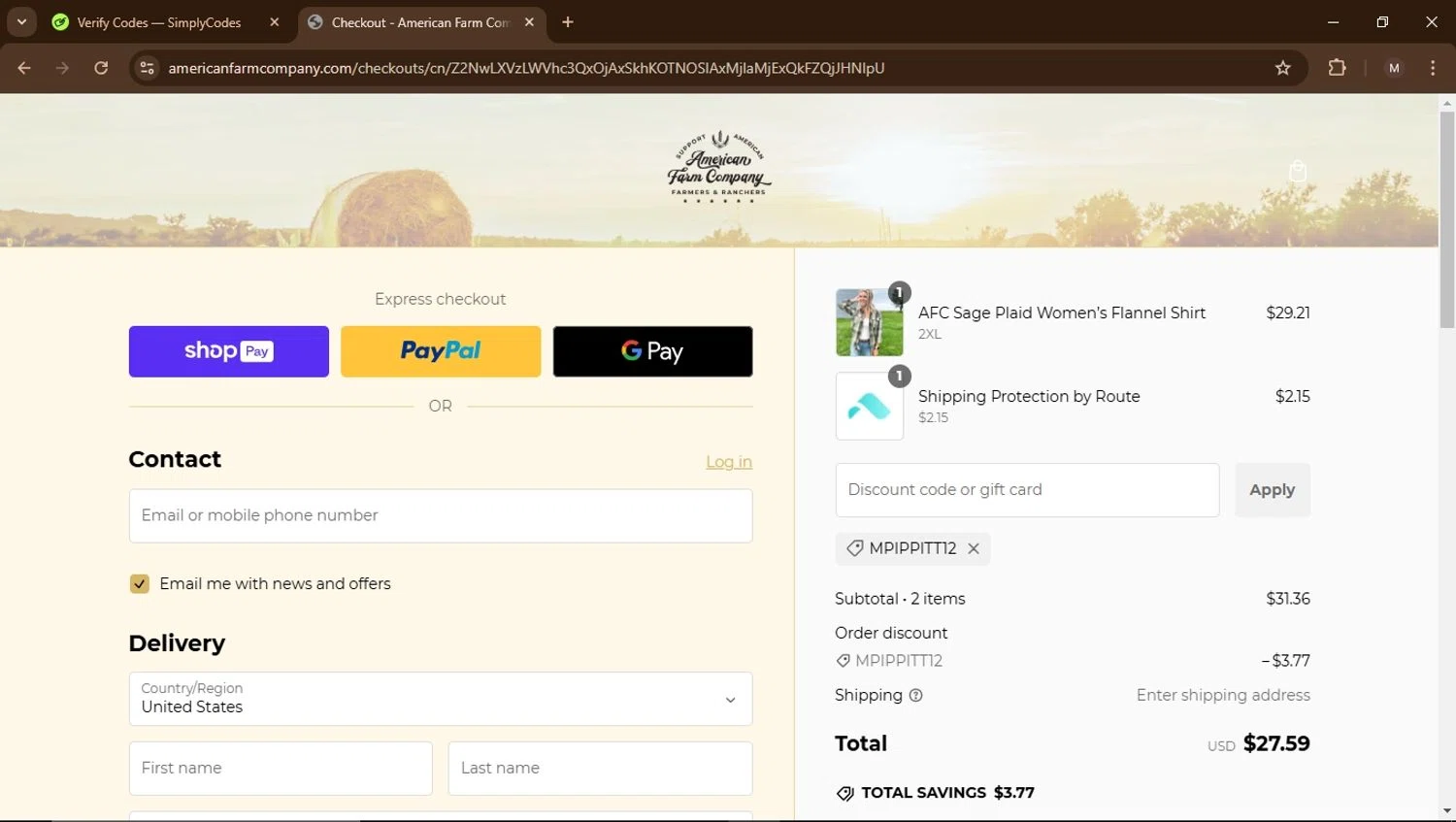The width and height of the screenshot is (1456, 822).
Task: Open a new browser tab
Action: point(568,22)
